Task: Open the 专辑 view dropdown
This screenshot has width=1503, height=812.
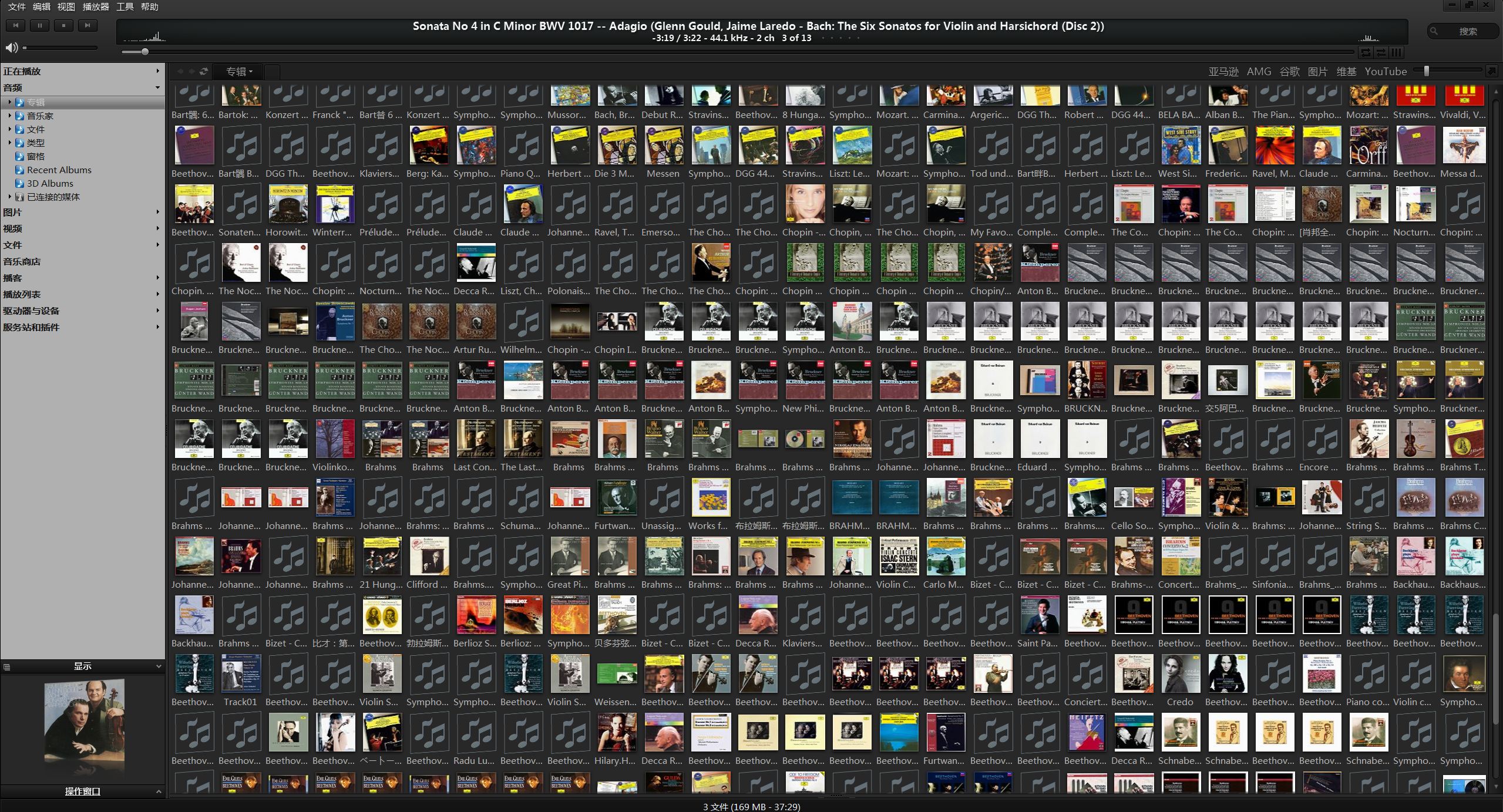Action: [238, 72]
